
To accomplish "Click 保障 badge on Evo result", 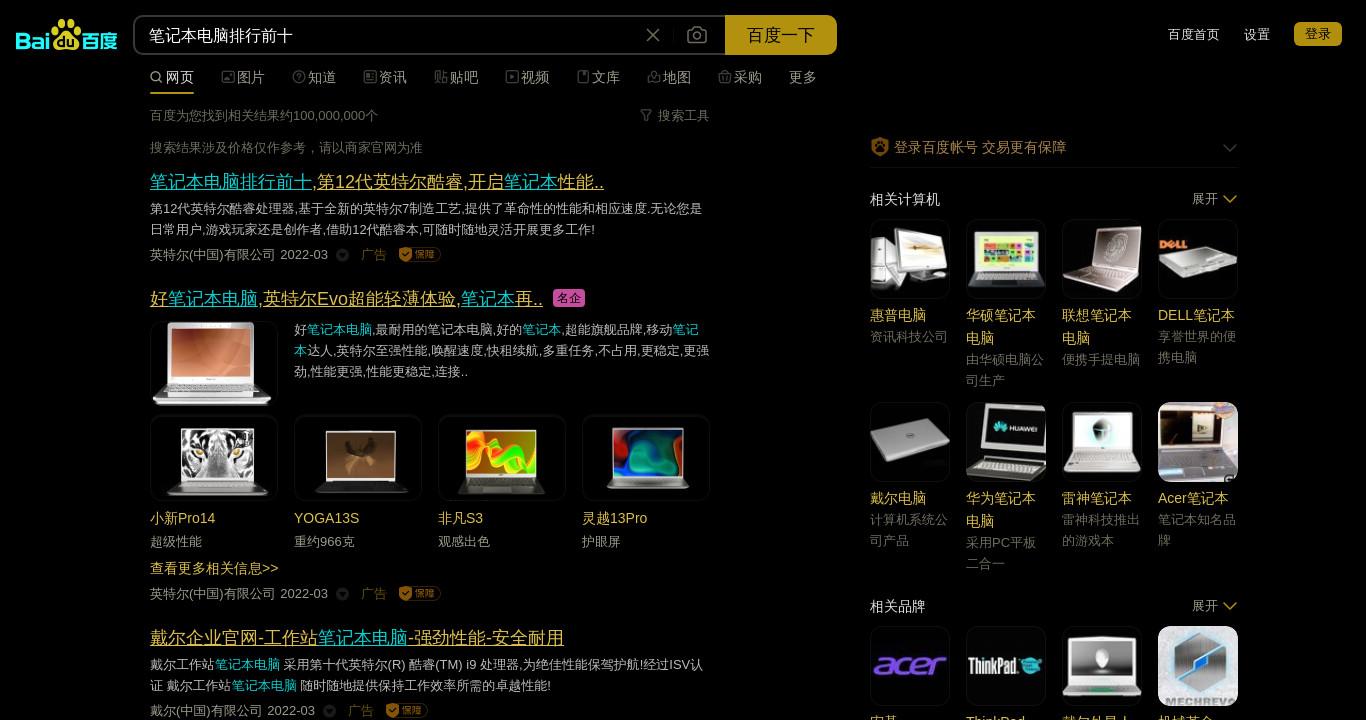I will coord(420,593).
